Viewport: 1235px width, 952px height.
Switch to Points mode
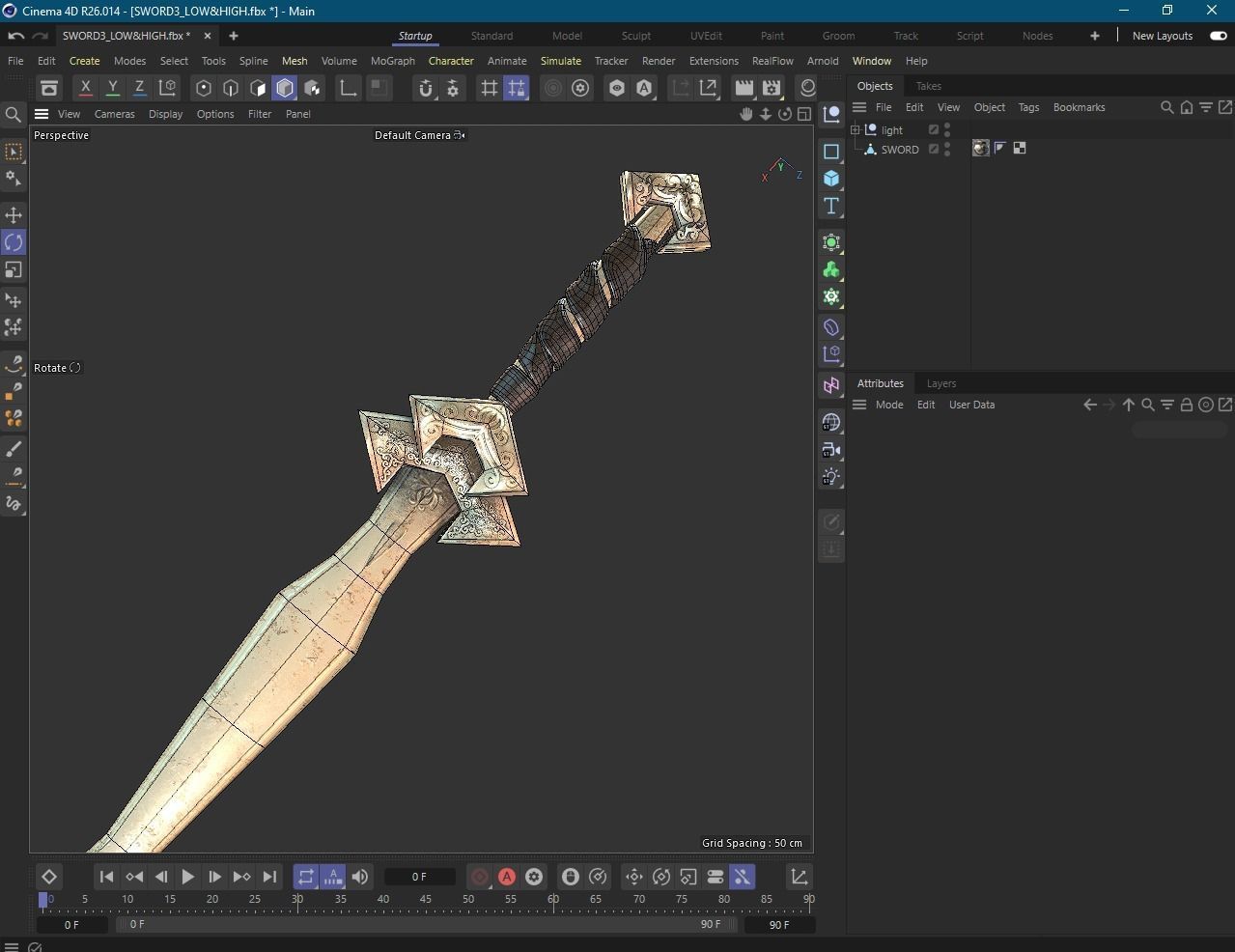(203, 88)
